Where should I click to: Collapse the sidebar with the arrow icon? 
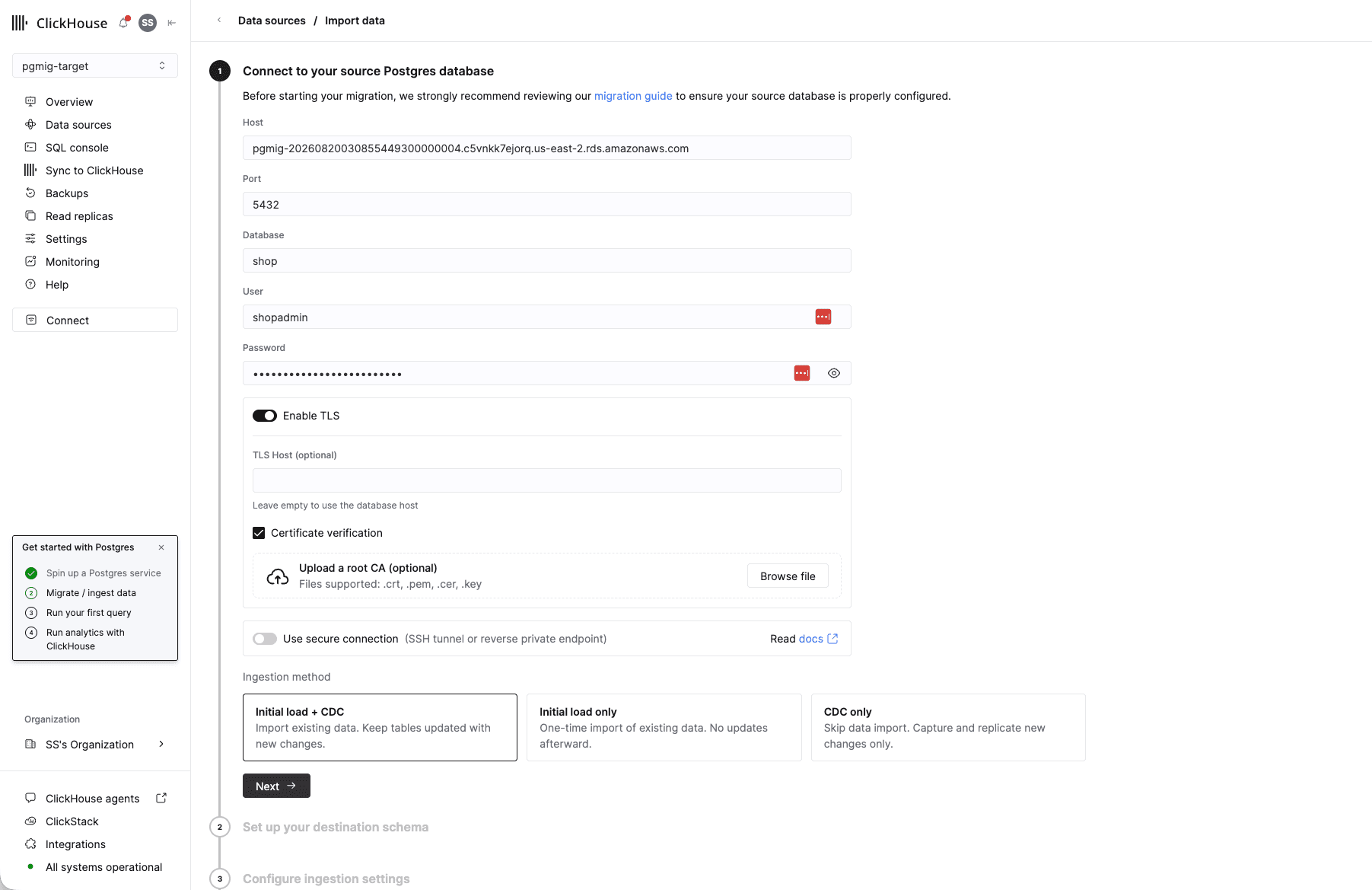coord(172,23)
